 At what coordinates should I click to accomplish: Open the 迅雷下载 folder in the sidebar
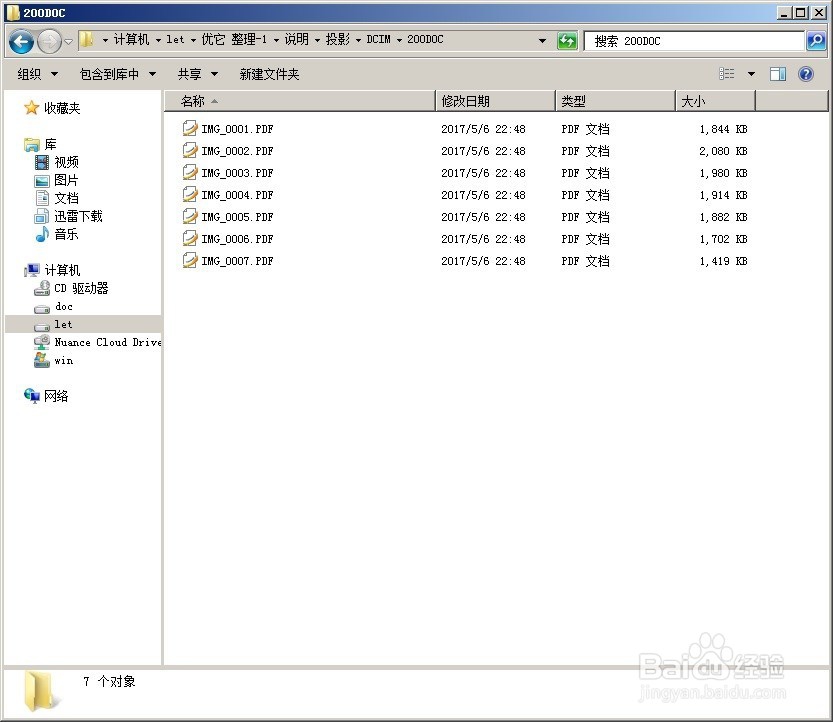tap(76, 216)
